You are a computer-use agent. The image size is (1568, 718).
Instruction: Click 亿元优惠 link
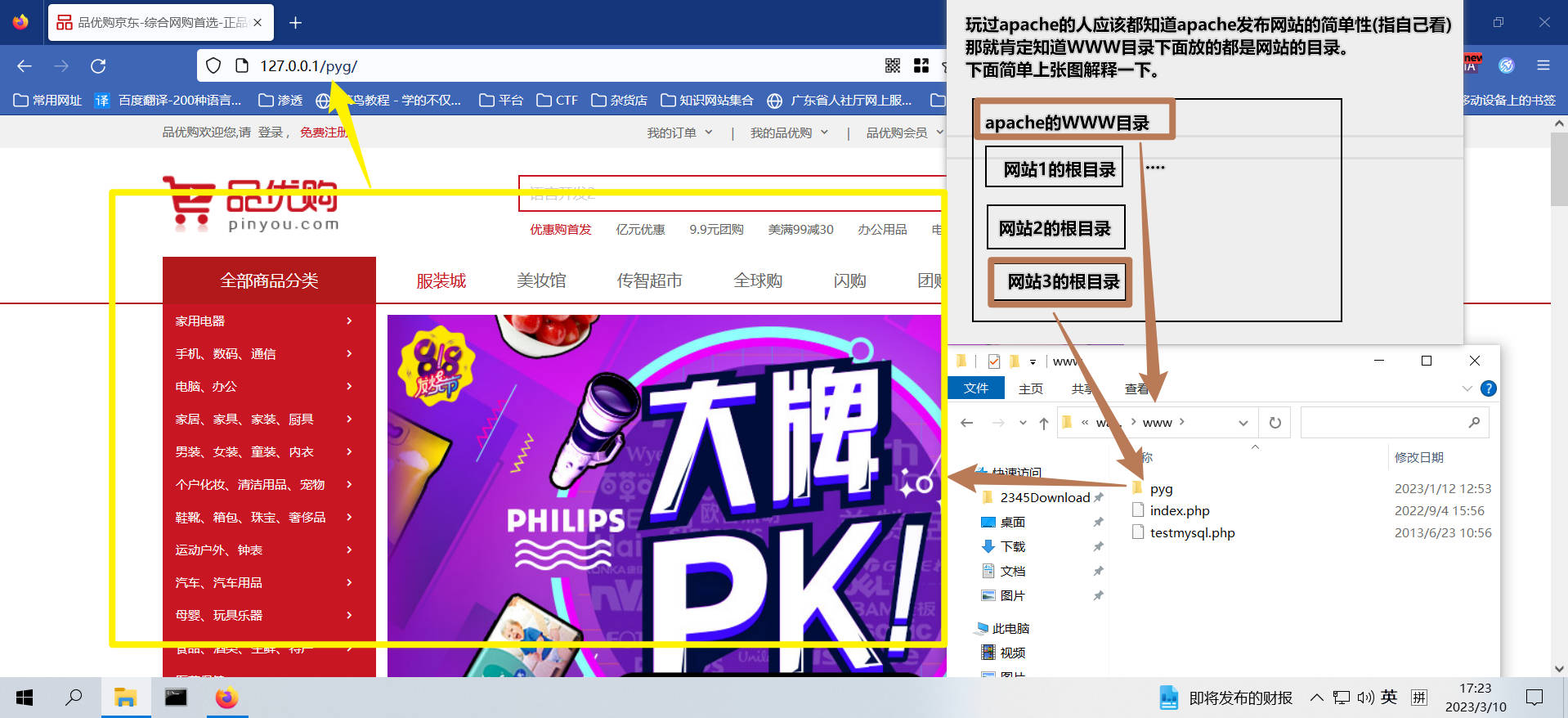point(640,230)
